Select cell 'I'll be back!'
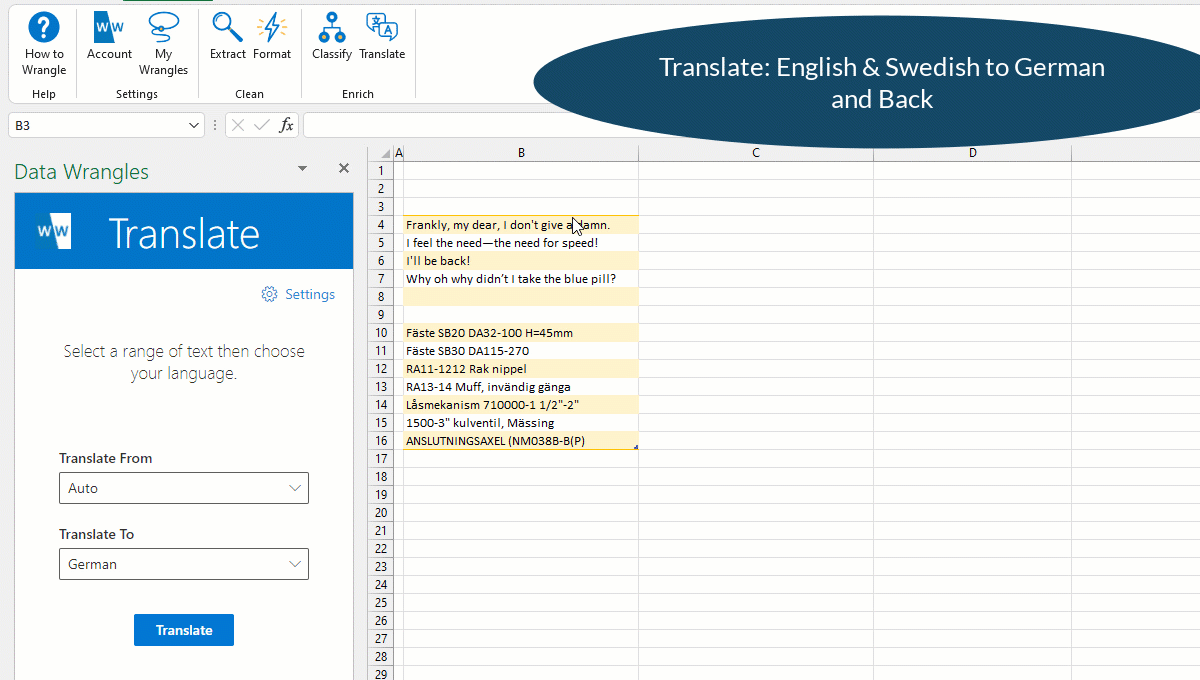This screenshot has width=1200, height=680. click(x=521, y=261)
